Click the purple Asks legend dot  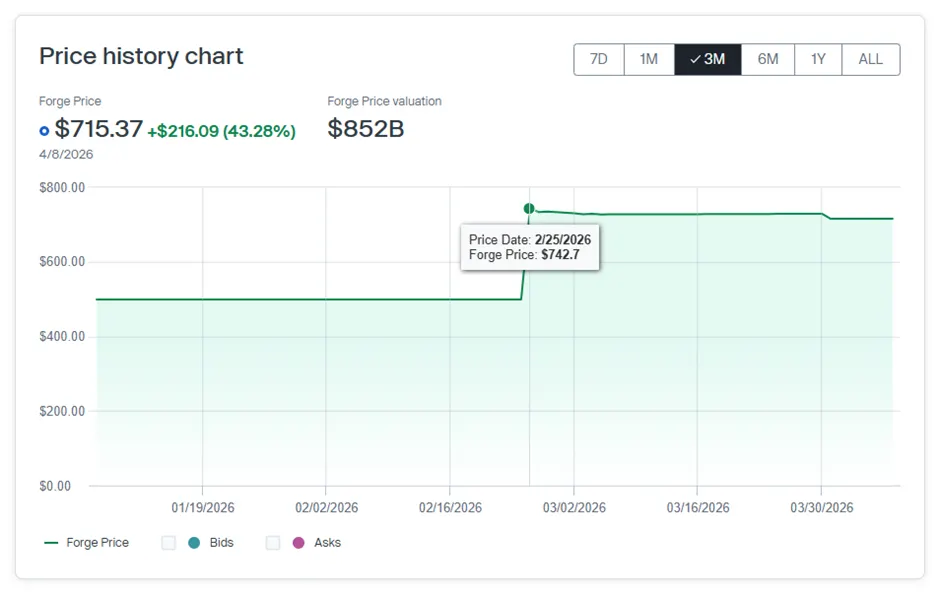(298, 543)
